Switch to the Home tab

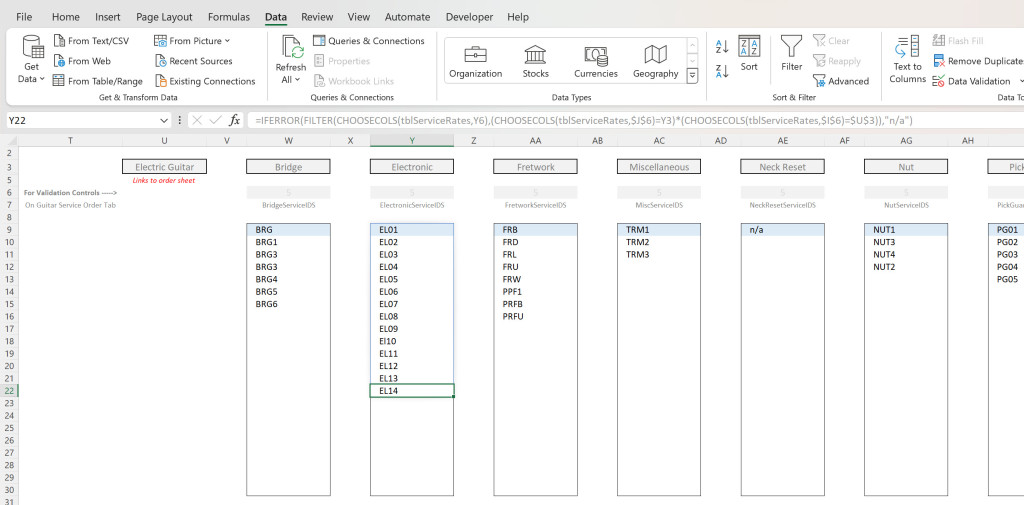[65, 17]
